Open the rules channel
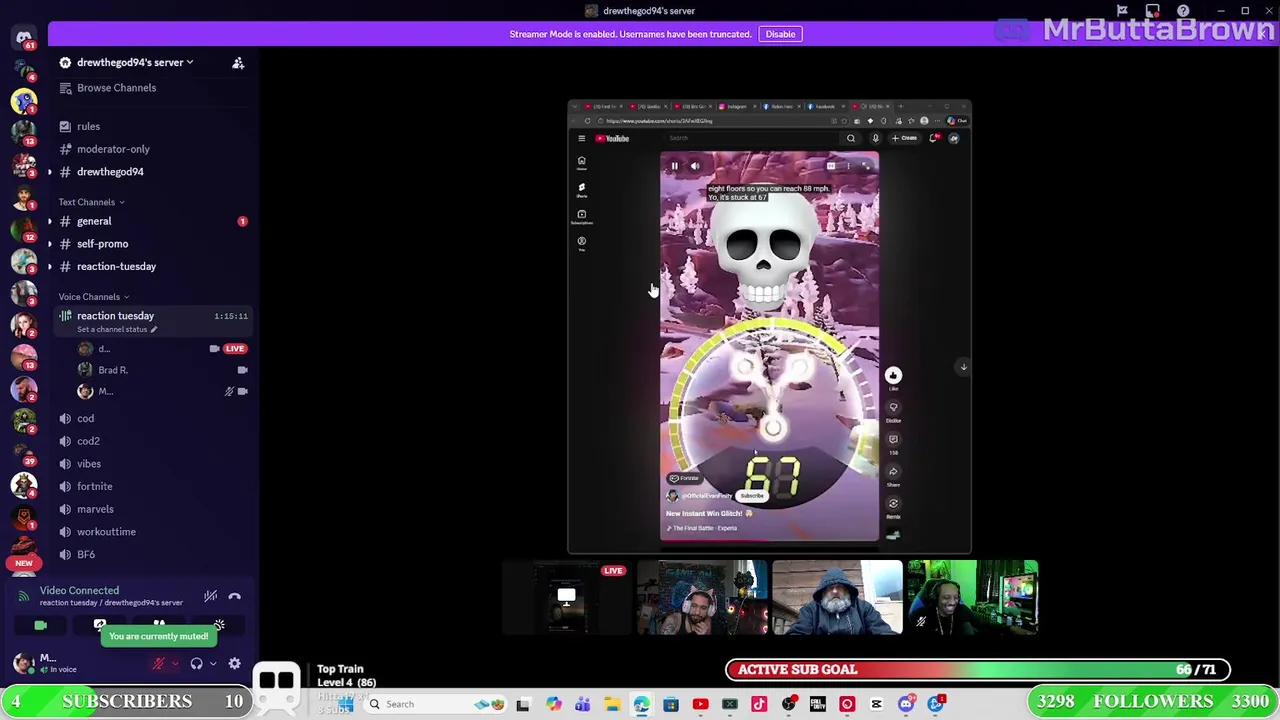This screenshot has height=720, width=1280. (x=88, y=127)
